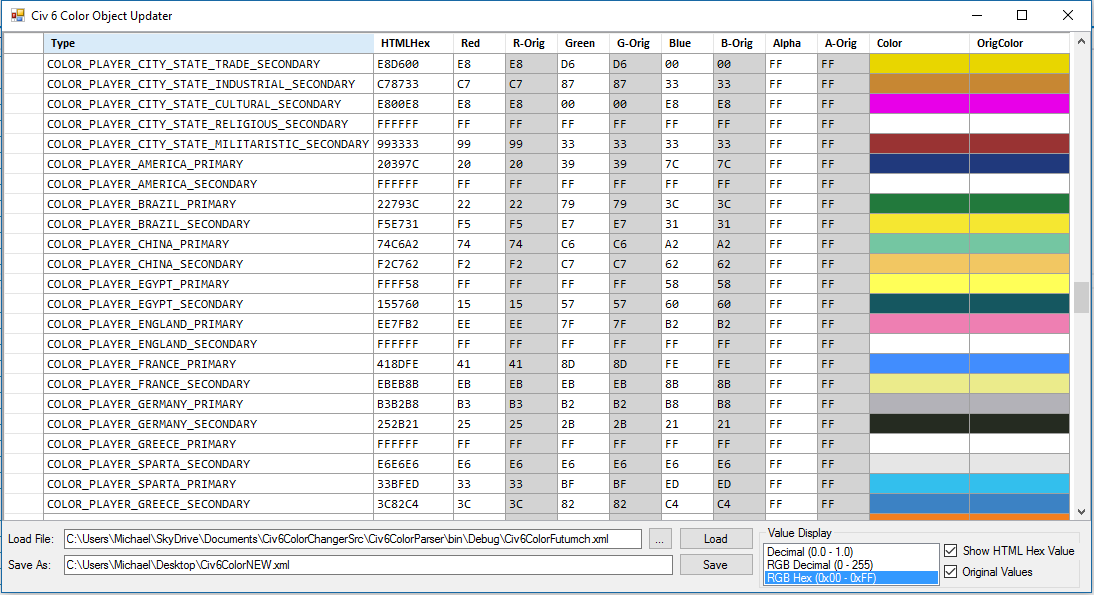Select COLOR_PLAYER_BRAZIL_SECONDARY type cell
The image size is (1094, 595).
208,224
